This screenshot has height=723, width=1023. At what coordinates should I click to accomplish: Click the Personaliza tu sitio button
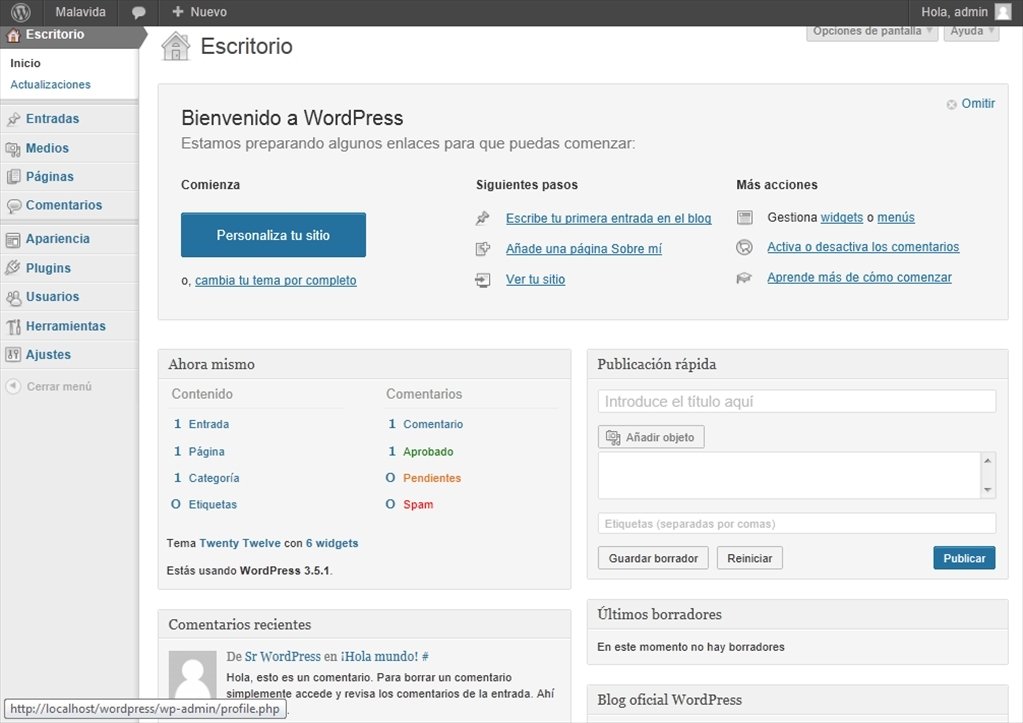coord(273,235)
